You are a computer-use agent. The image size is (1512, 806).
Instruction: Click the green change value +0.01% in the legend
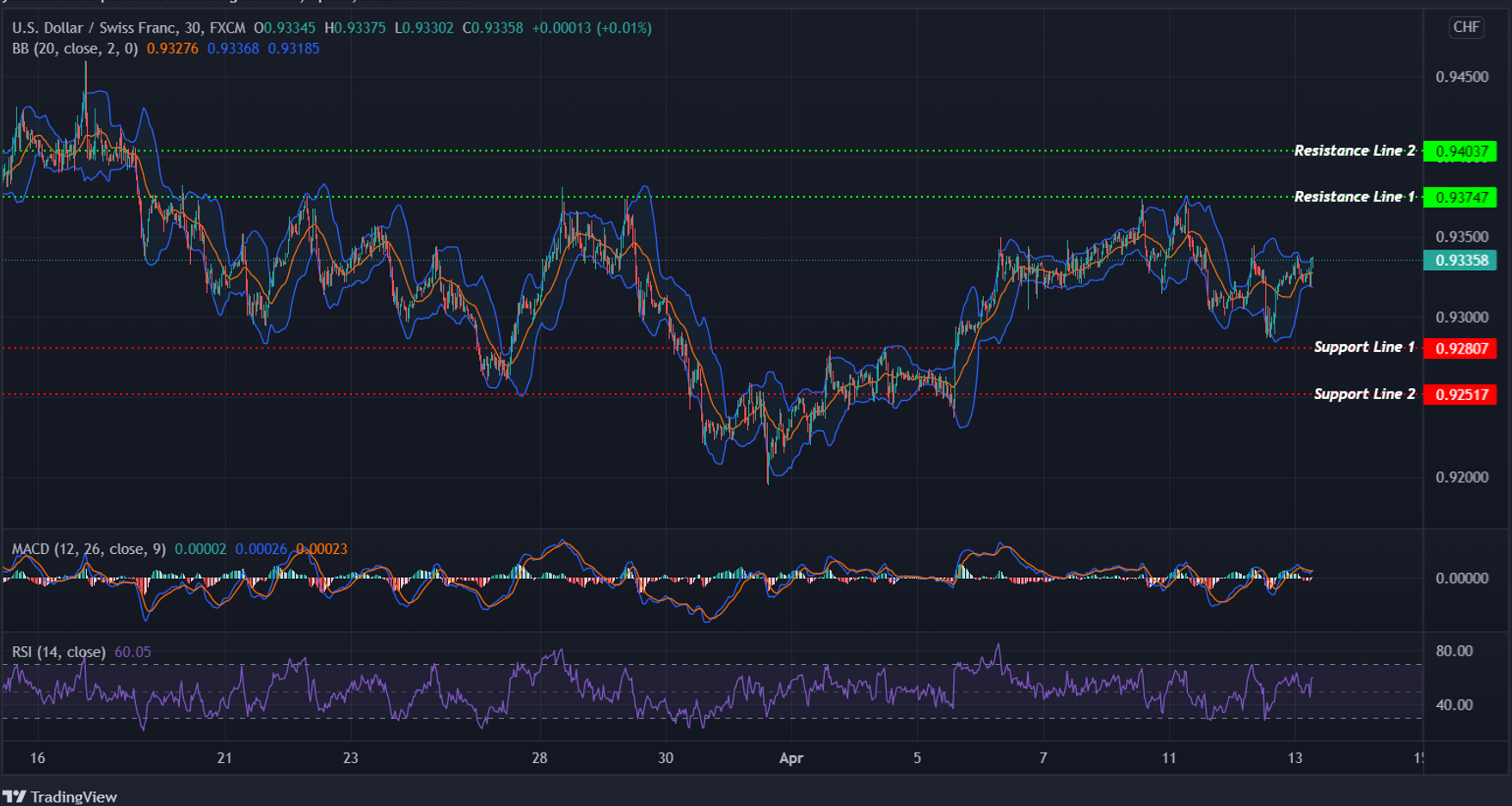(x=622, y=27)
